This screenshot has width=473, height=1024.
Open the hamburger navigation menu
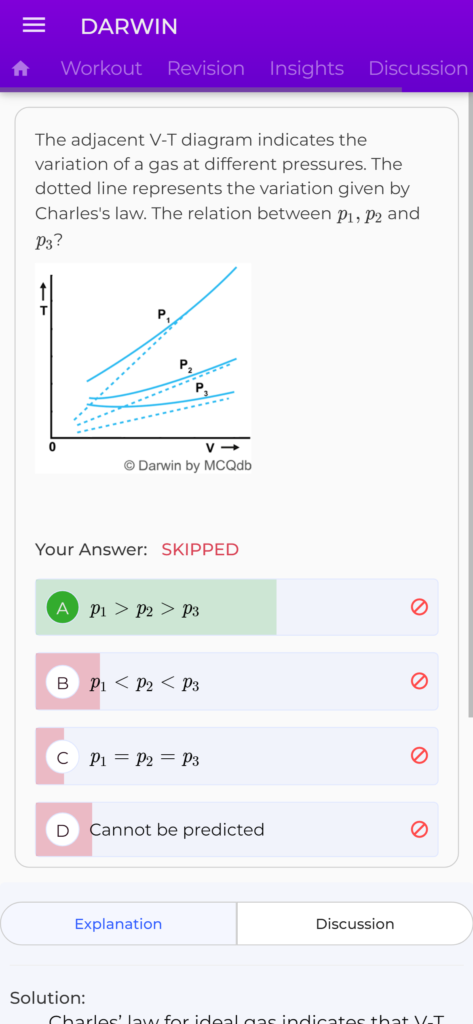(34, 26)
